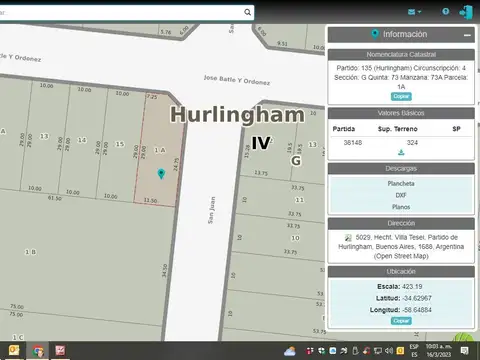Viewport: 480px width, 360px height.
Task: Download the DXF file link
Action: (x=401, y=195)
